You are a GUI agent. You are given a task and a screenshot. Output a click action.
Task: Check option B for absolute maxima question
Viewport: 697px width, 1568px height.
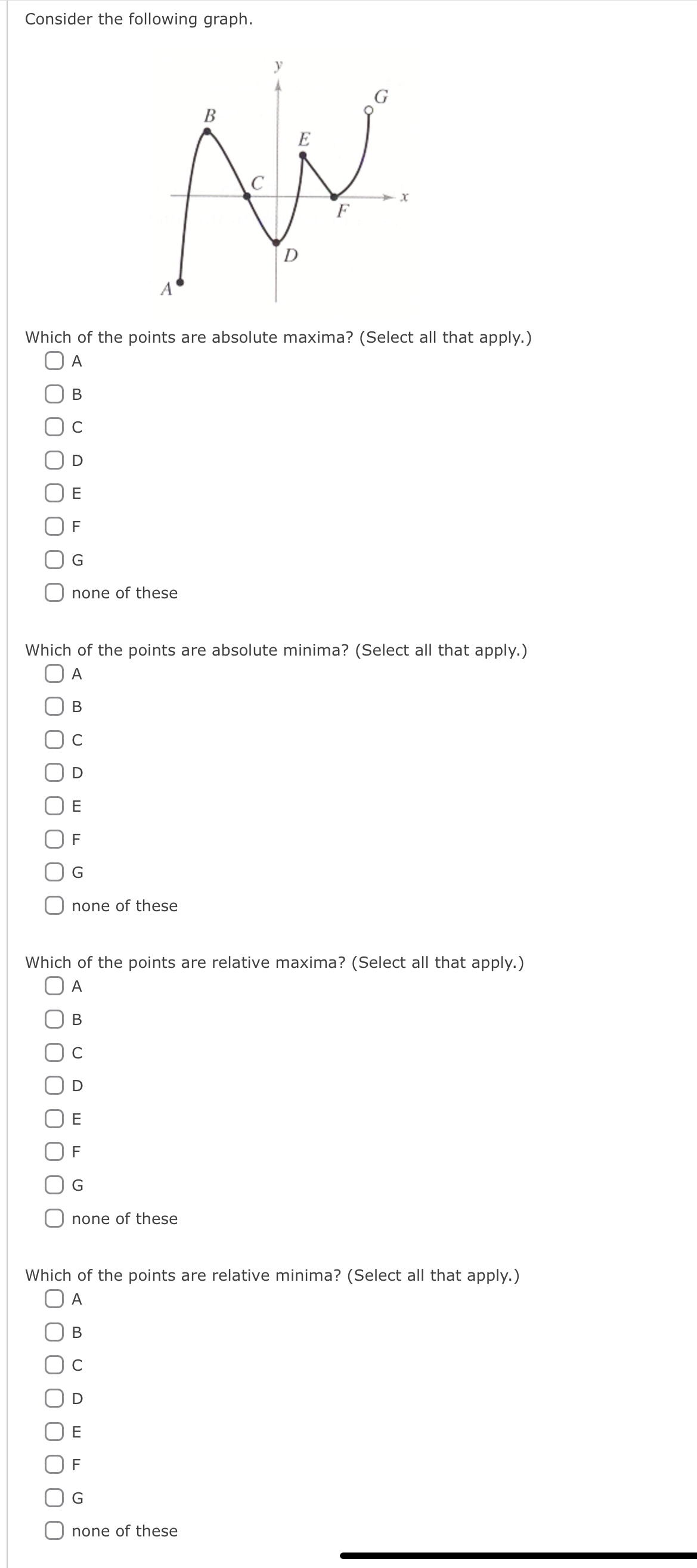tap(54, 397)
